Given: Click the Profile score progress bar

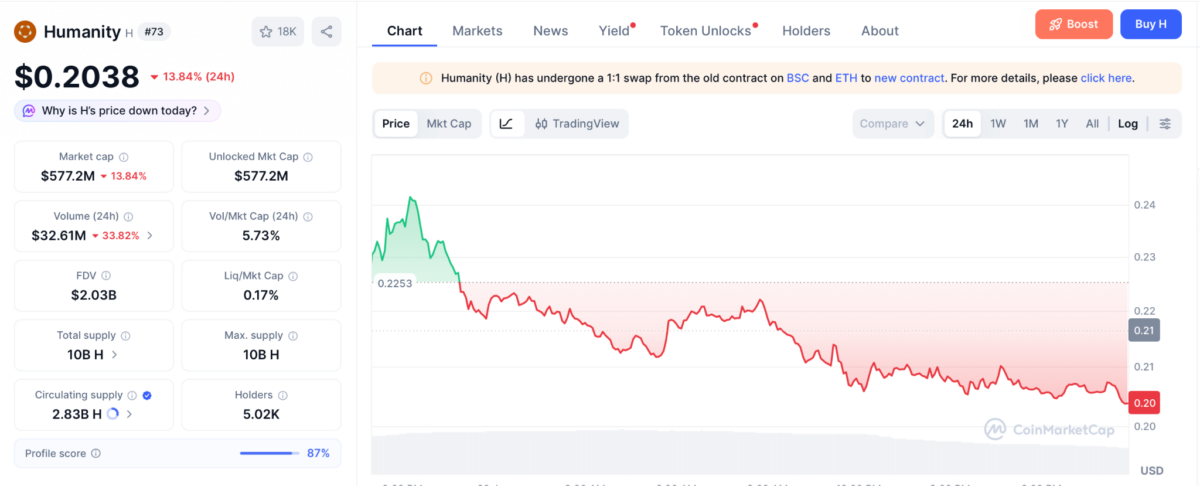Looking at the screenshot, I should tap(269, 453).
